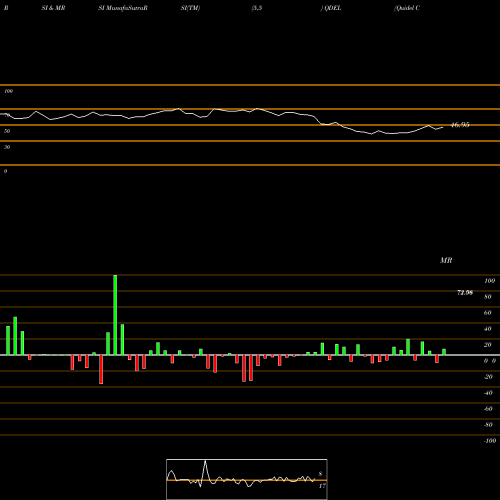Viewport: 500px width, 500px height.
Task: Click the RSI panel's 100 level label
Action: point(8,91)
